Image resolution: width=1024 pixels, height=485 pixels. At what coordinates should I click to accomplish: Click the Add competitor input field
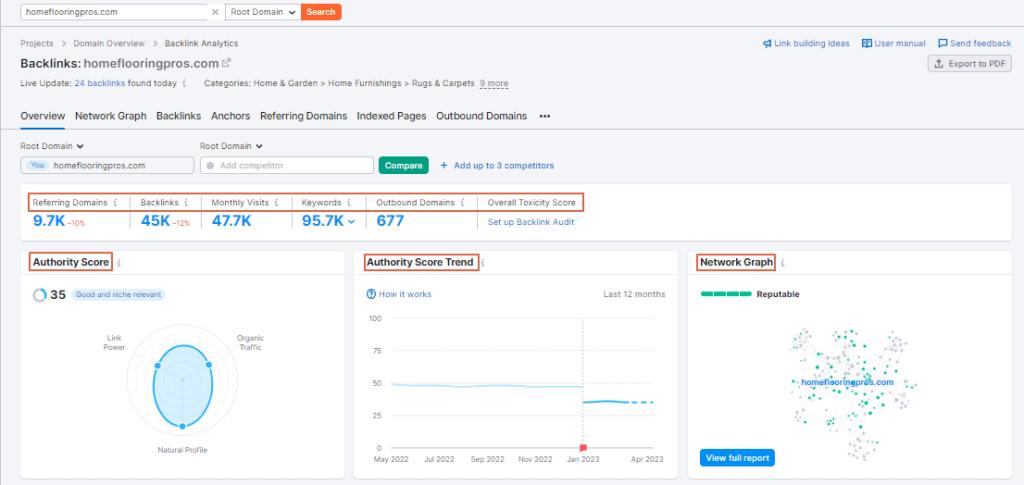pyautogui.click(x=287, y=165)
